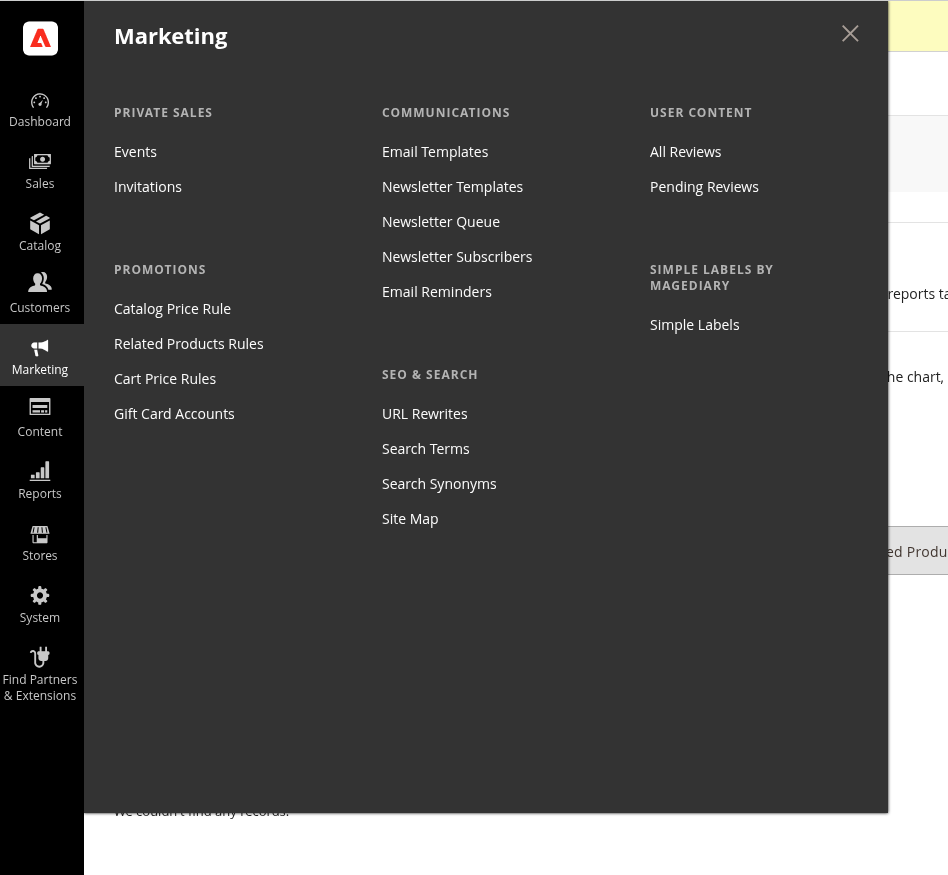Viewport: 948px width, 875px height.
Task: View Pending Reviews under User Content
Action: [704, 187]
